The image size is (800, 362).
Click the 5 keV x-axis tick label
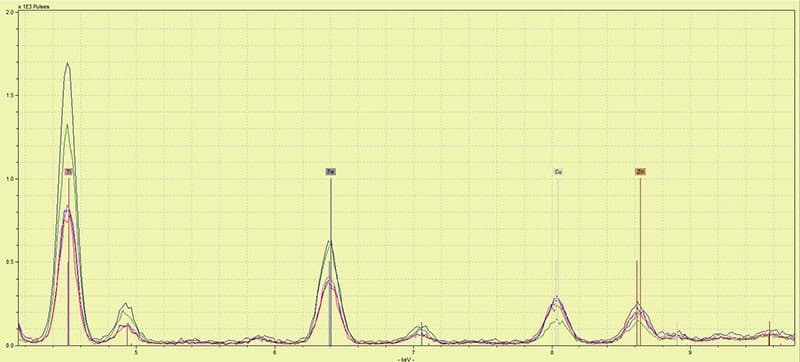click(x=136, y=351)
